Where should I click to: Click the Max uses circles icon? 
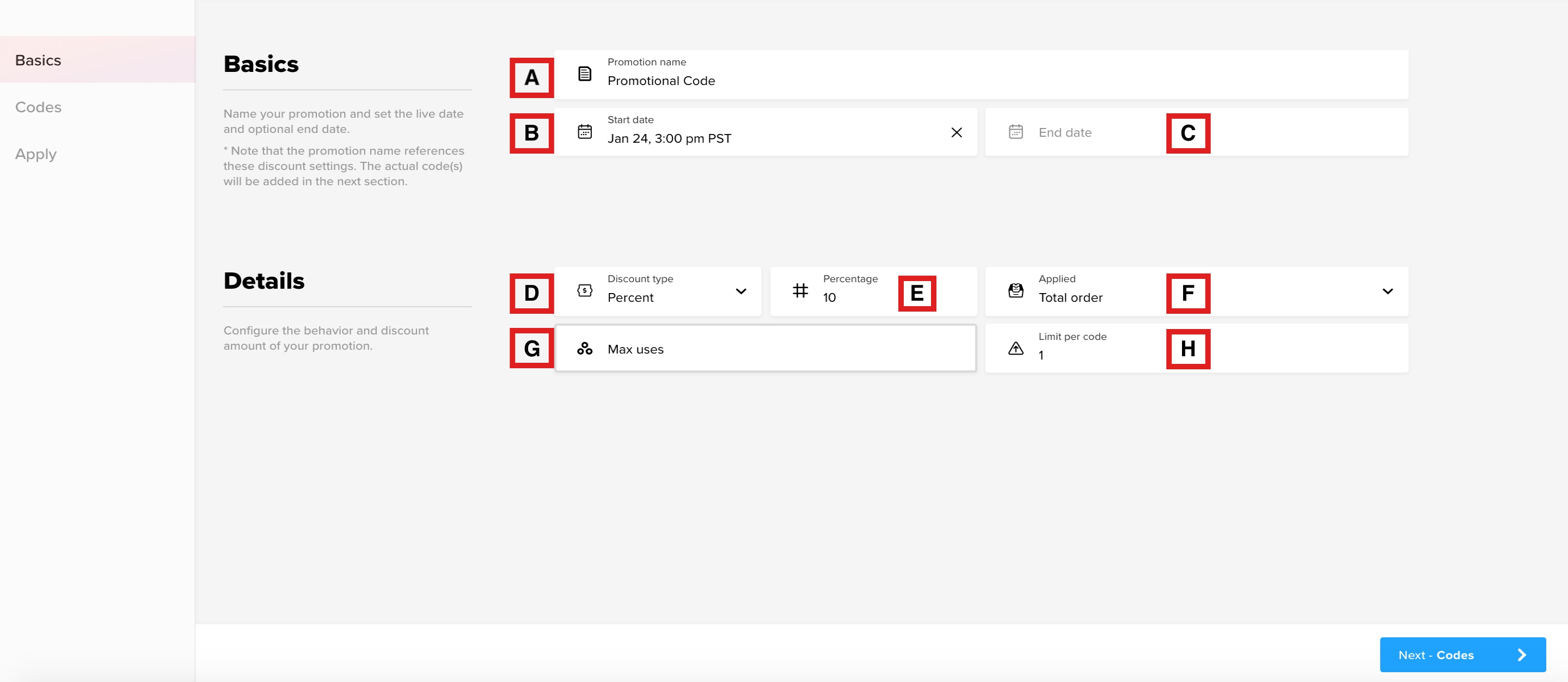tap(584, 348)
